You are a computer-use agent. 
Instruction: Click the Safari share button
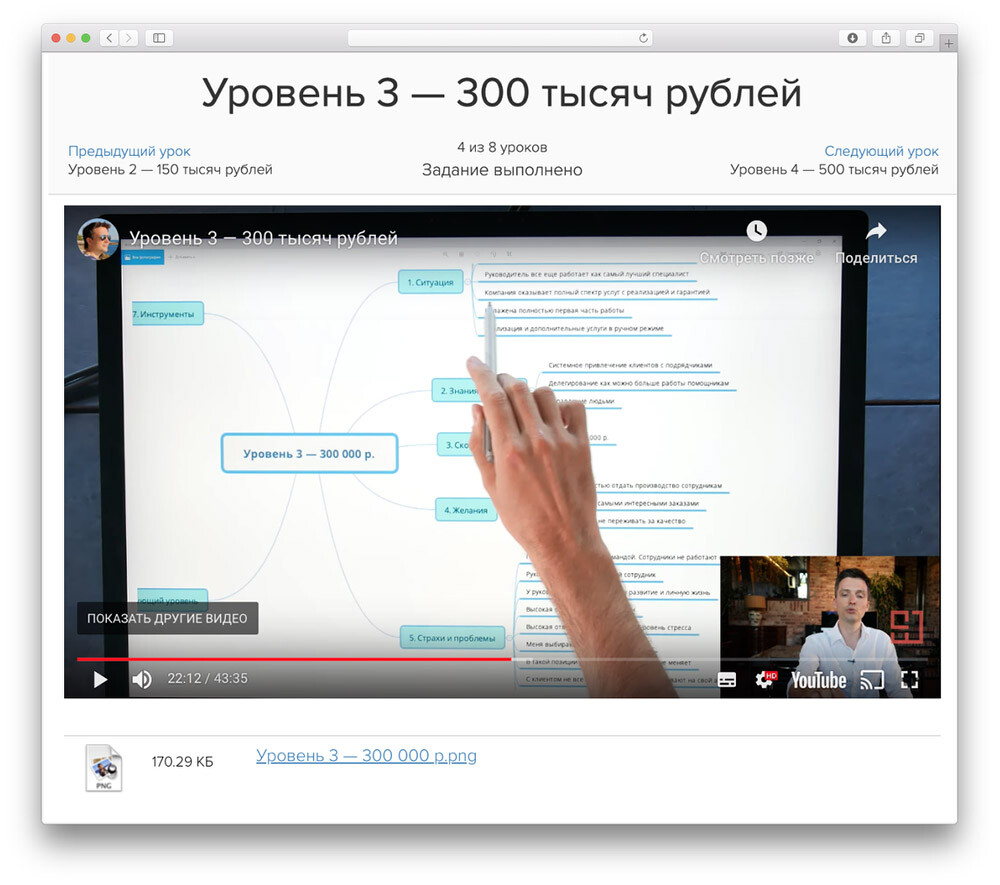click(886, 38)
